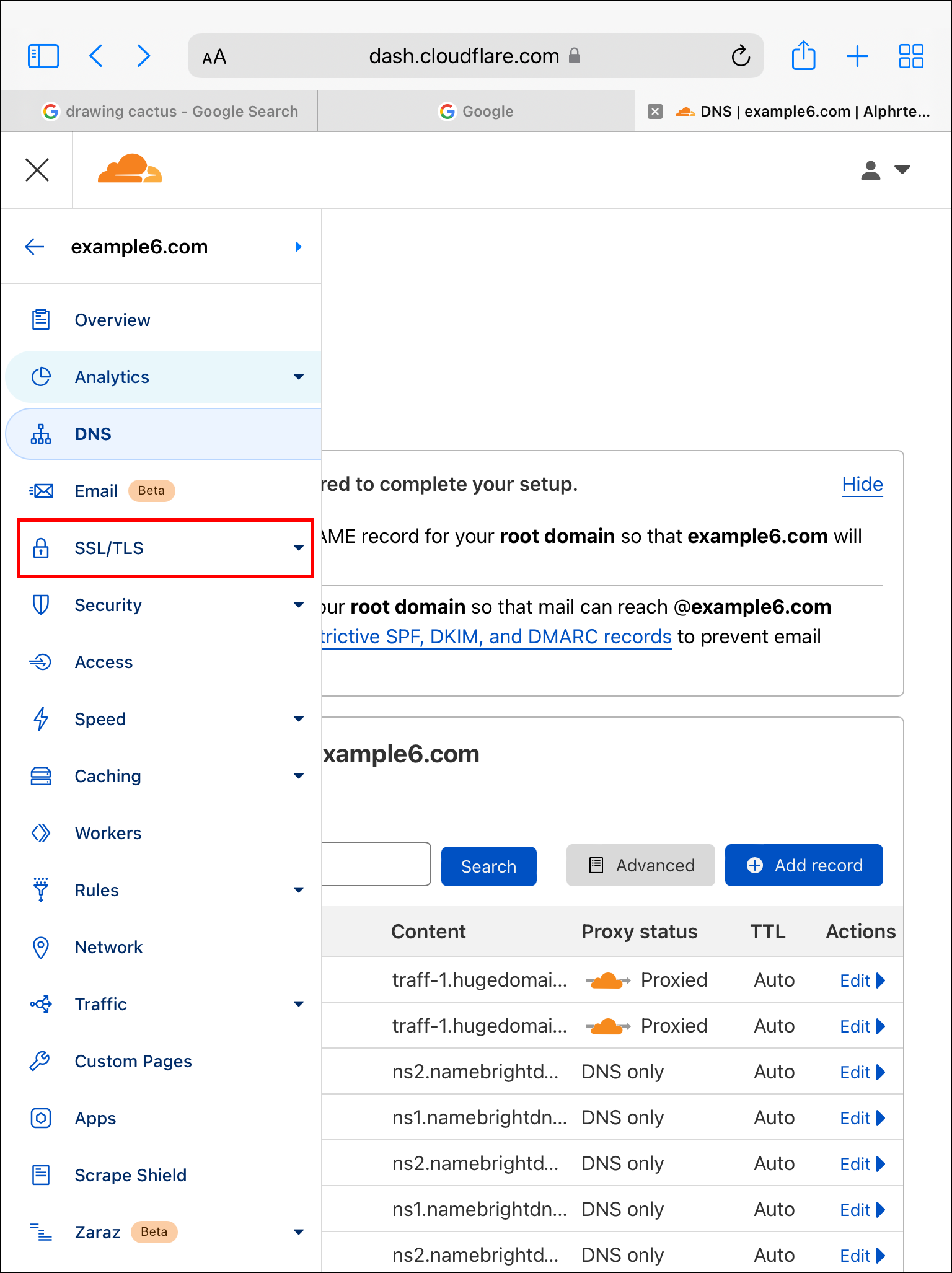Click the Apps icon in sidebar

click(41, 1118)
